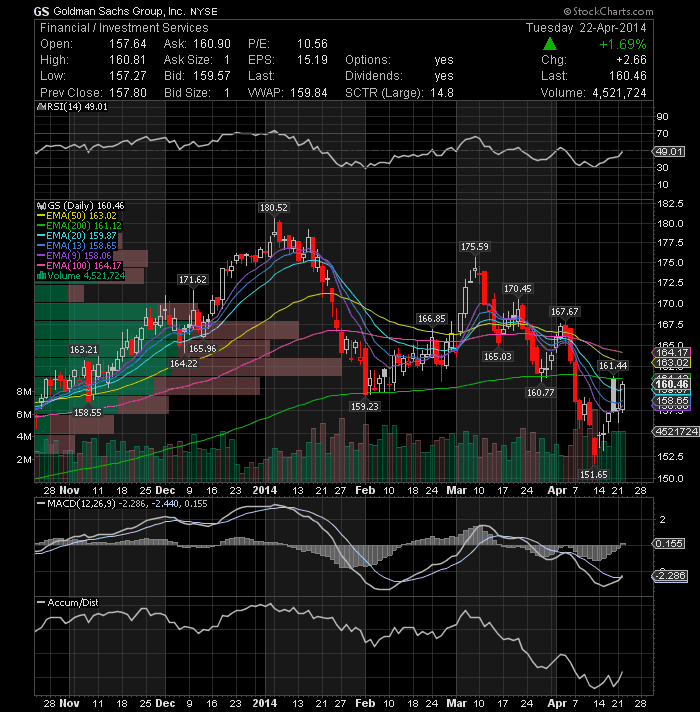Click the 165.03 price label
The width and height of the screenshot is (700, 712).
(498, 356)
